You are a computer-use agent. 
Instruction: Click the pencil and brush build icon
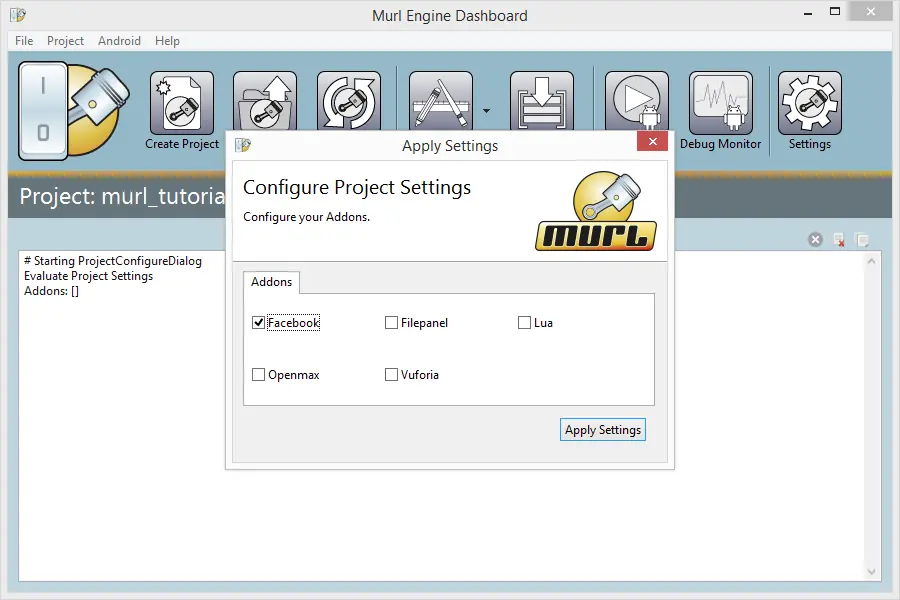tap(441, 102)
